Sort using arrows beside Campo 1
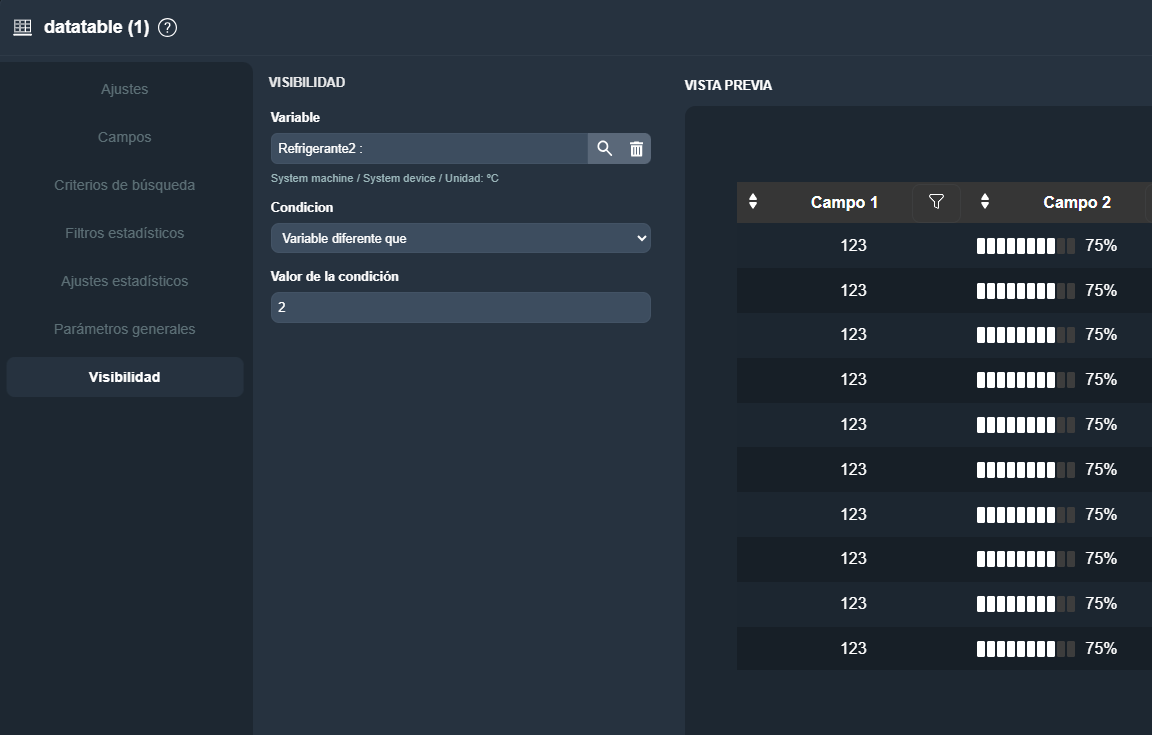 [x=753, y=202]
